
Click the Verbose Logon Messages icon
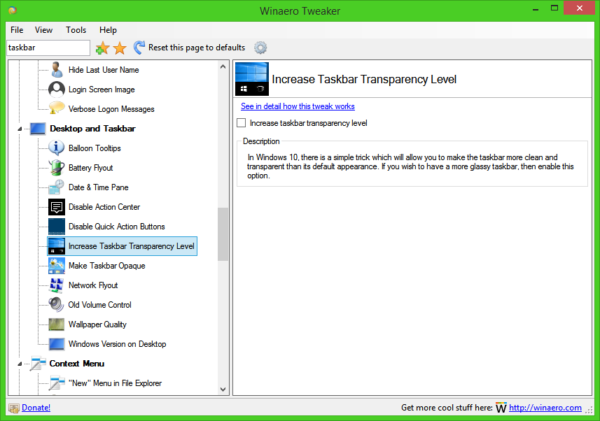pos(57,108)
